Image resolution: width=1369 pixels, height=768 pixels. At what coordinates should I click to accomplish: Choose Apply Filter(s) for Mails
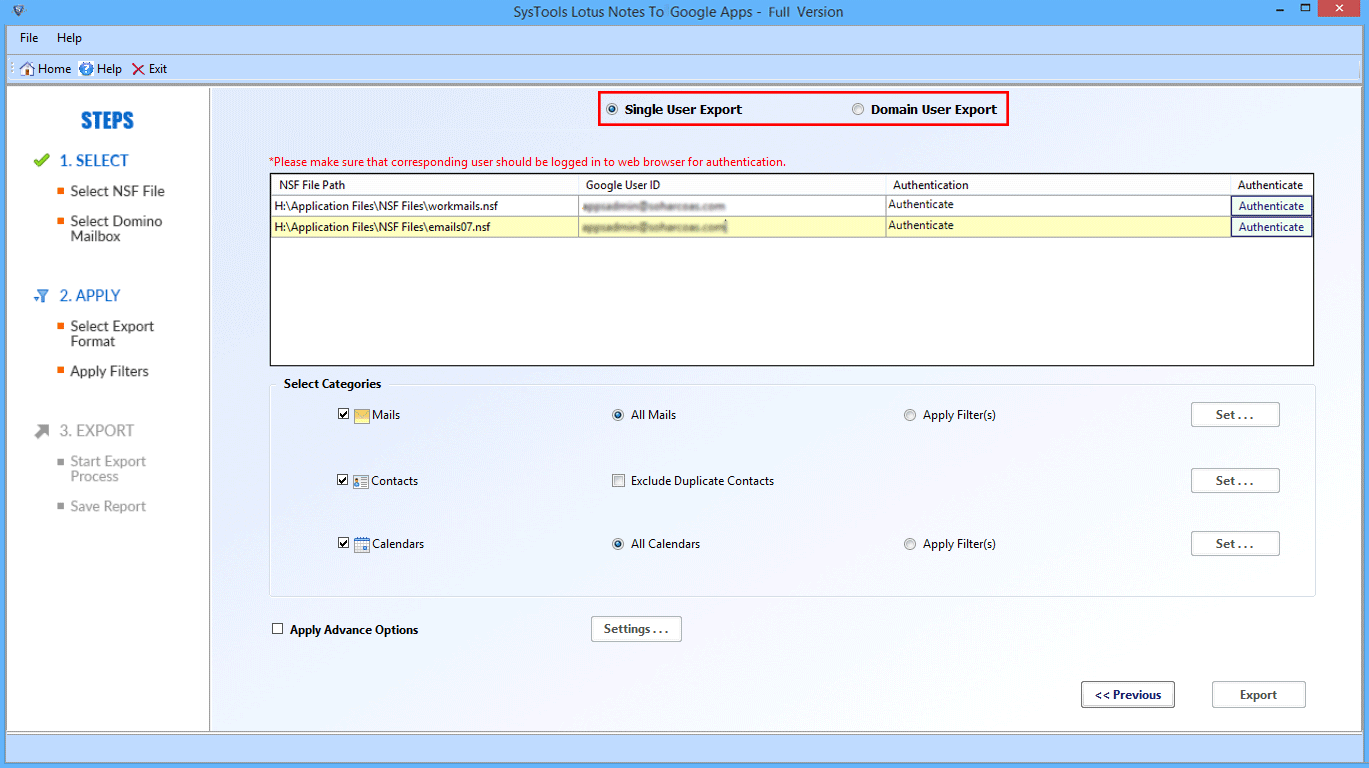point(909,415)
